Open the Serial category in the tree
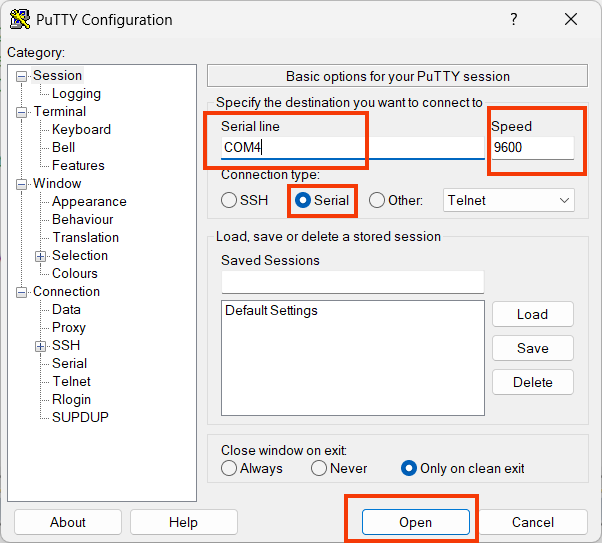602x543 pixels. point(69,363)
